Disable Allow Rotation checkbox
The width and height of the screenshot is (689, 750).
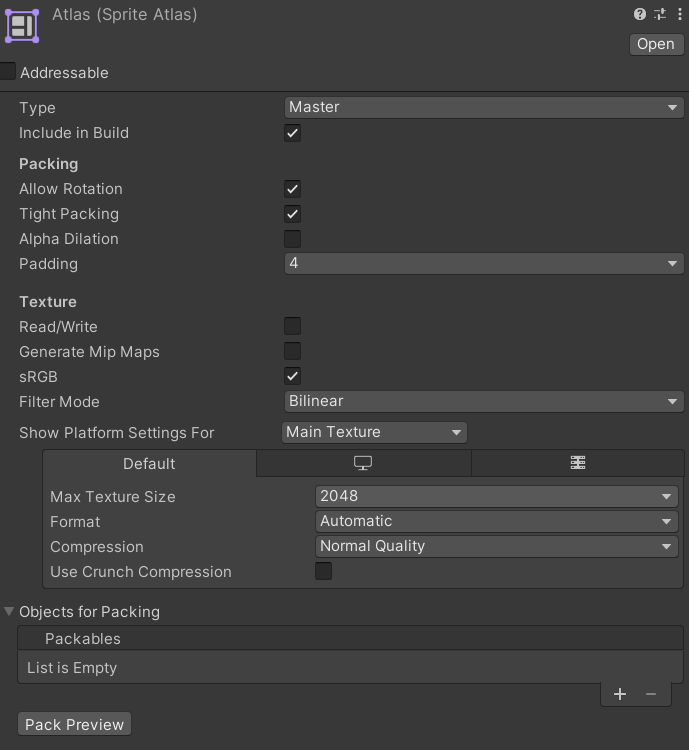(292, 189)
